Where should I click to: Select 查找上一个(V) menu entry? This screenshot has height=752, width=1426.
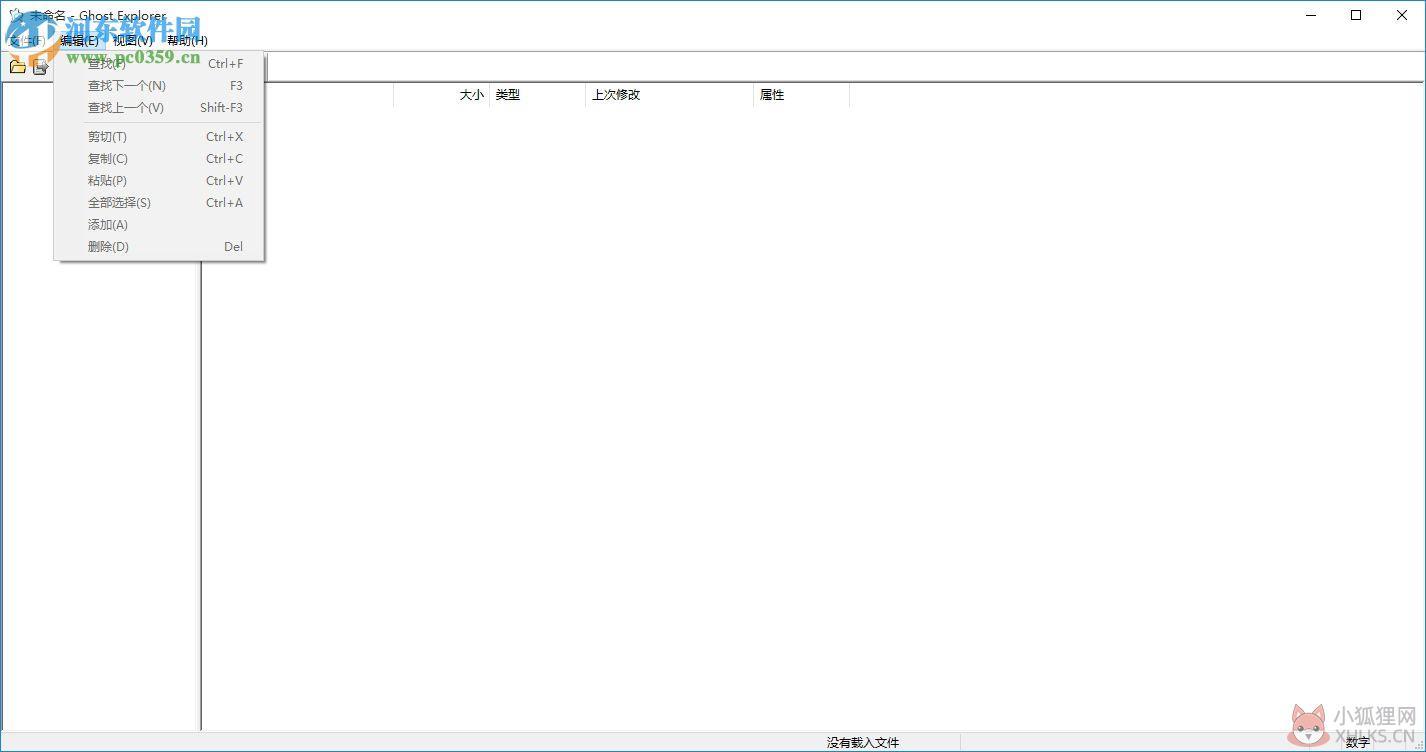(x=159, y=108)
